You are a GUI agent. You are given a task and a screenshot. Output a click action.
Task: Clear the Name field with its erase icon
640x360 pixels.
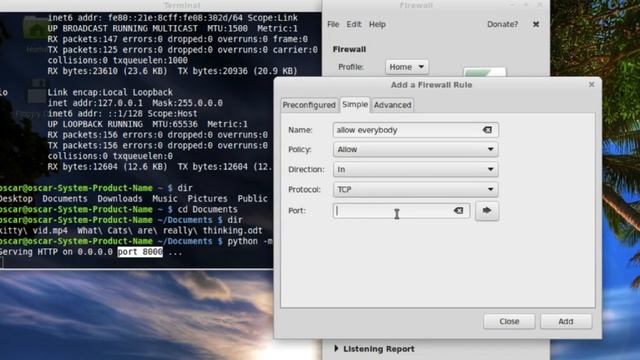coord(487,130)
